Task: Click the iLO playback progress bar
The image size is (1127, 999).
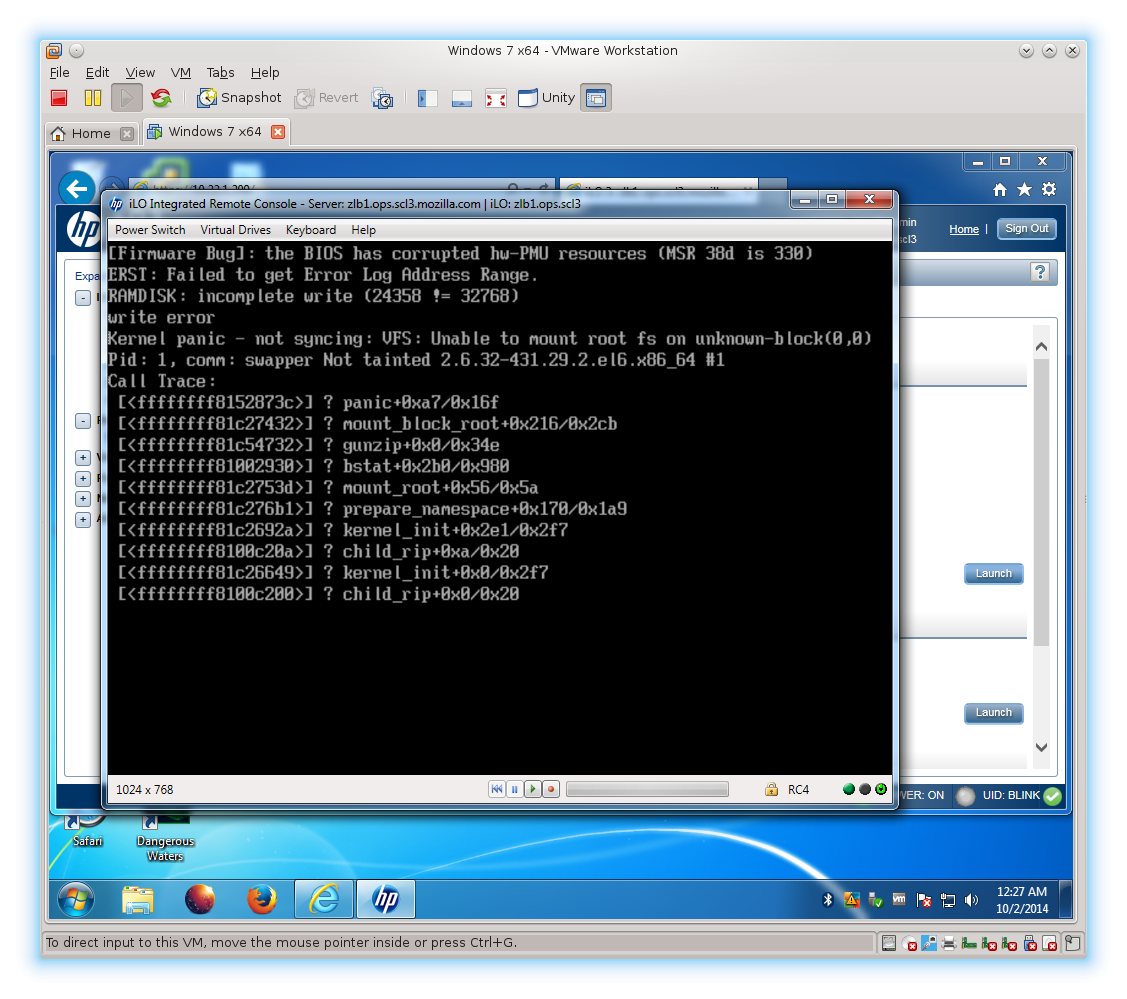Action: pyautogui.click(x=647, y=789)
